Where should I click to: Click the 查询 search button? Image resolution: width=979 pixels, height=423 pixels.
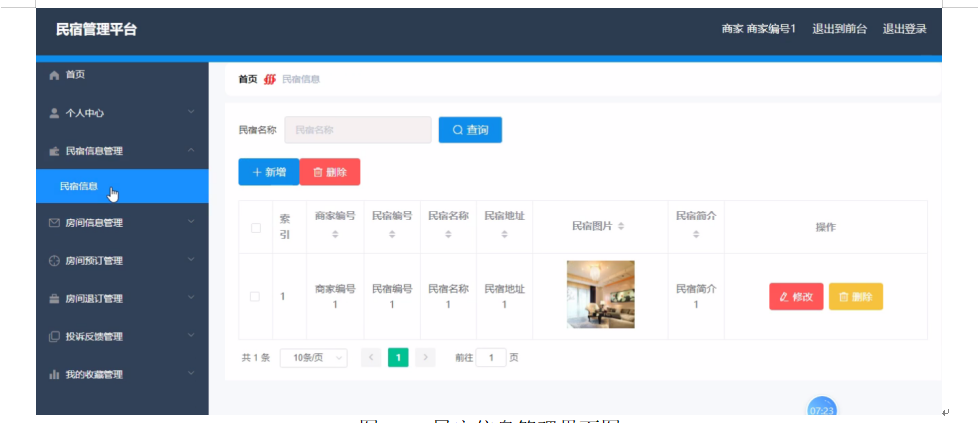point(470,130)
